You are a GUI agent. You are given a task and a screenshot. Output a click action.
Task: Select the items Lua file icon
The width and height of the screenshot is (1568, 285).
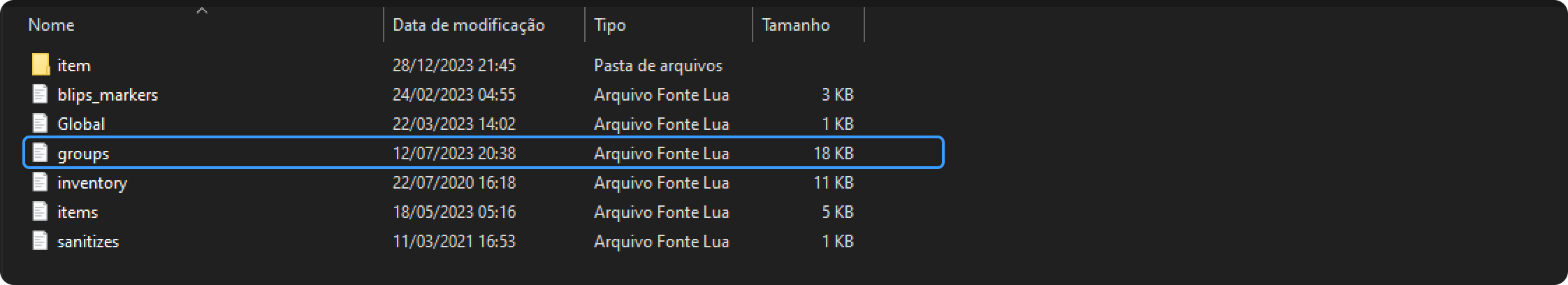tap(41, 212)
